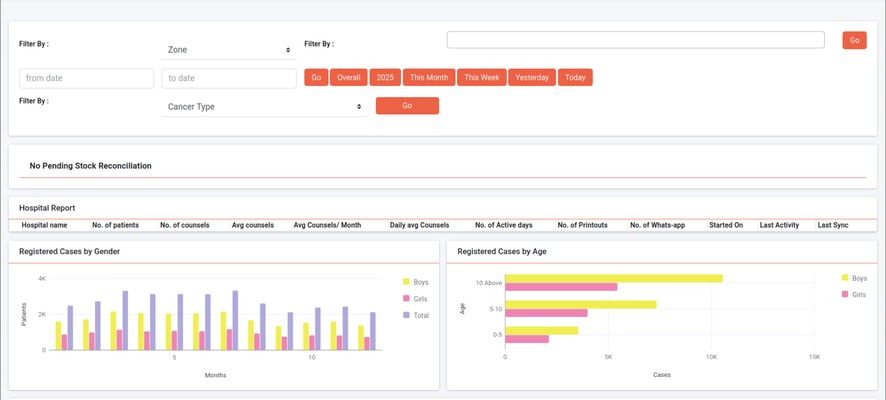The image size is (886, 400).
Task: Open the Zone filter dropdown
Action: pyautogui.click(x=228, y=49)
